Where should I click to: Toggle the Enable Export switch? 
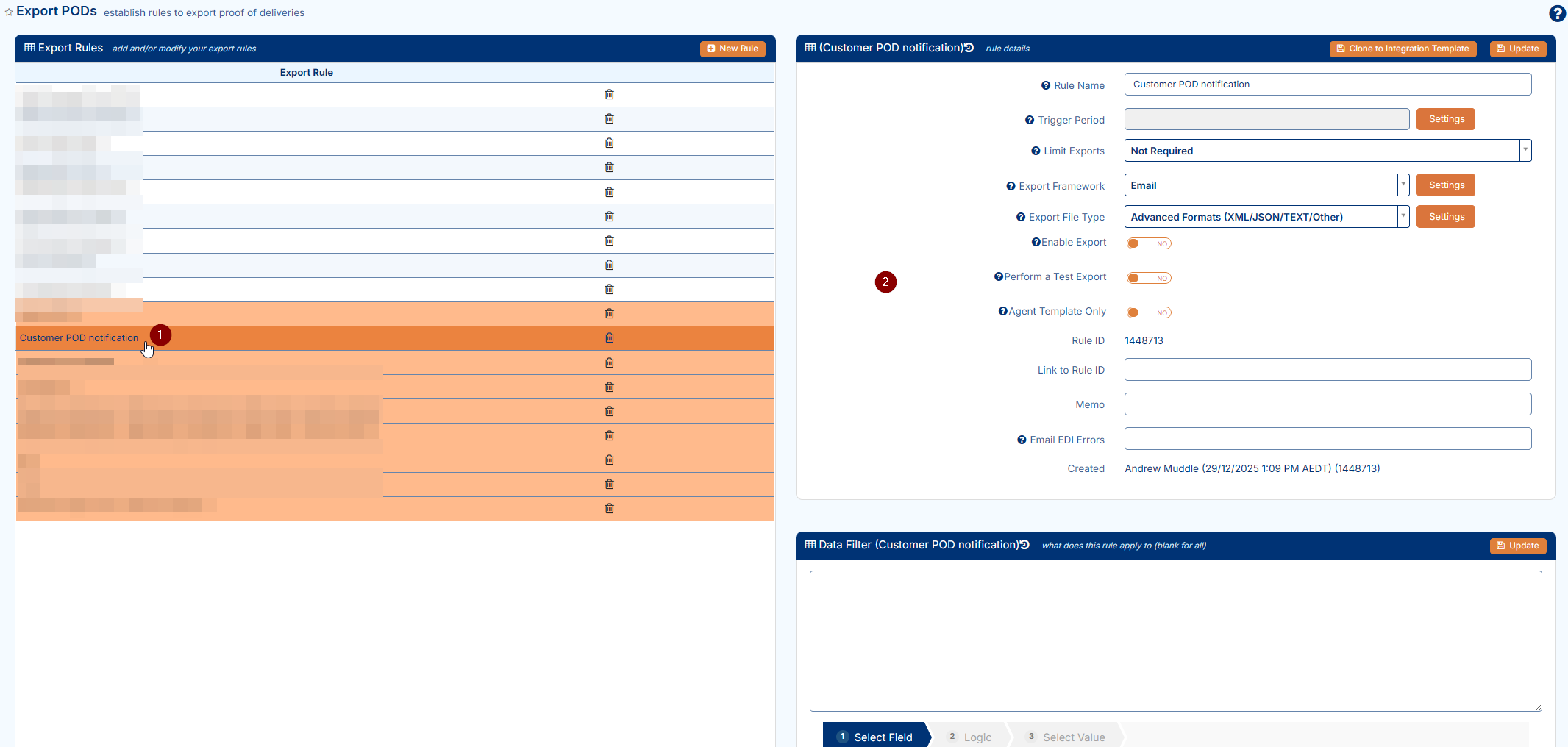tap(1148, 243)
